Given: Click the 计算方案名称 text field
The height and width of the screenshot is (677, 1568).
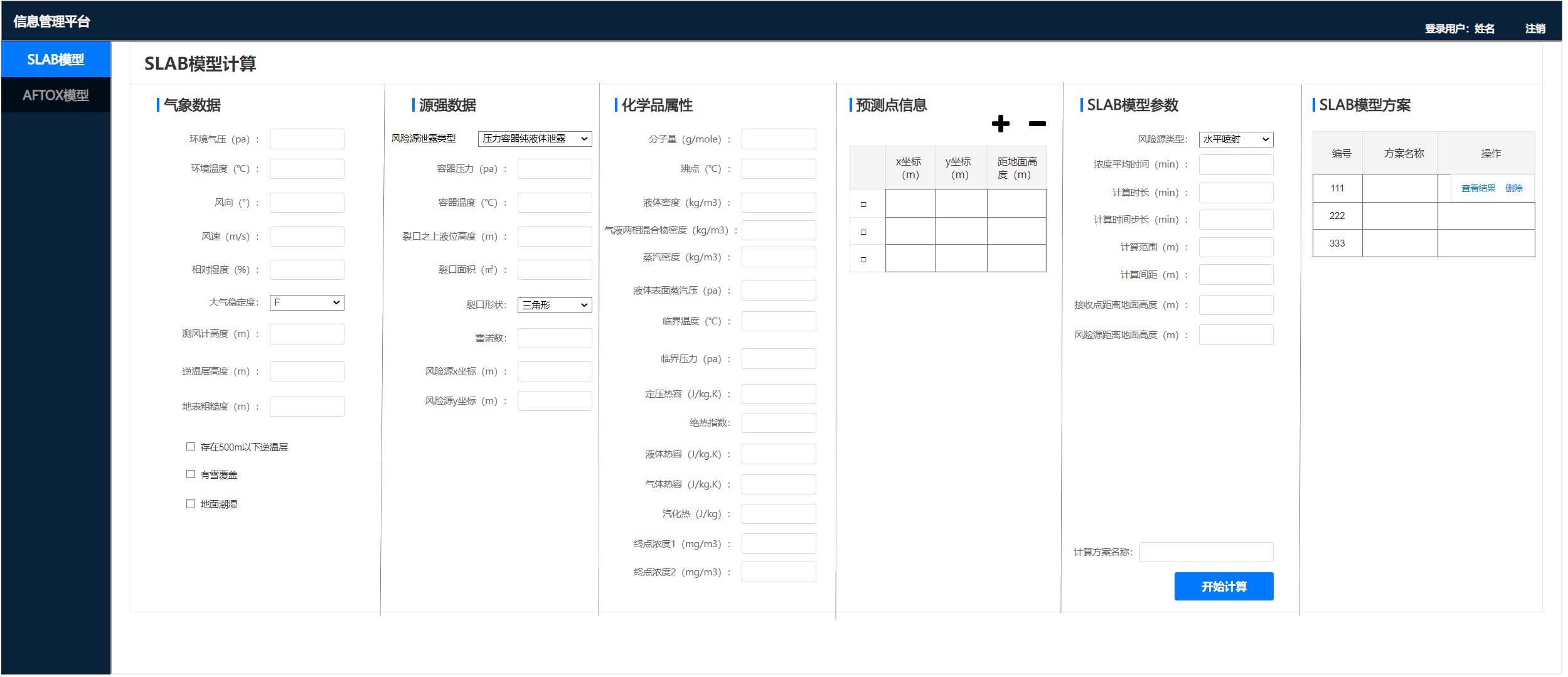Looking at the screenshot, I should pyautogui.click(x=1206, y=552).
